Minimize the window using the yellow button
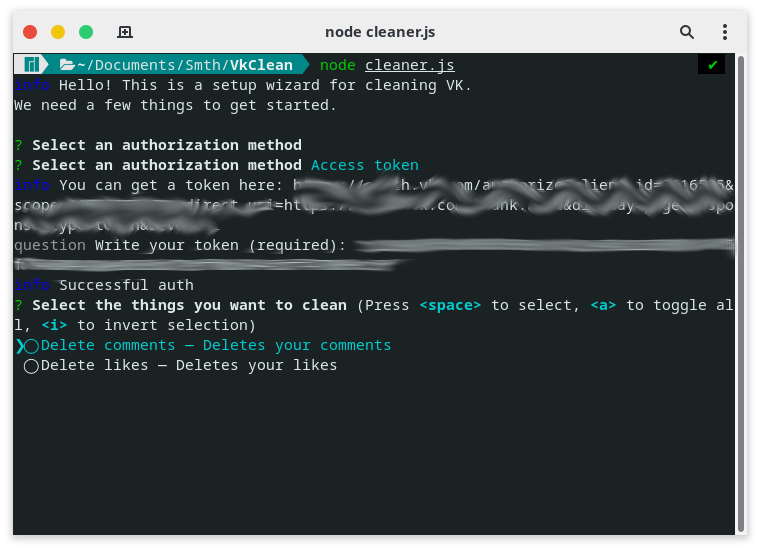This screenshot has height=550, width=760. tap(58, 32)
